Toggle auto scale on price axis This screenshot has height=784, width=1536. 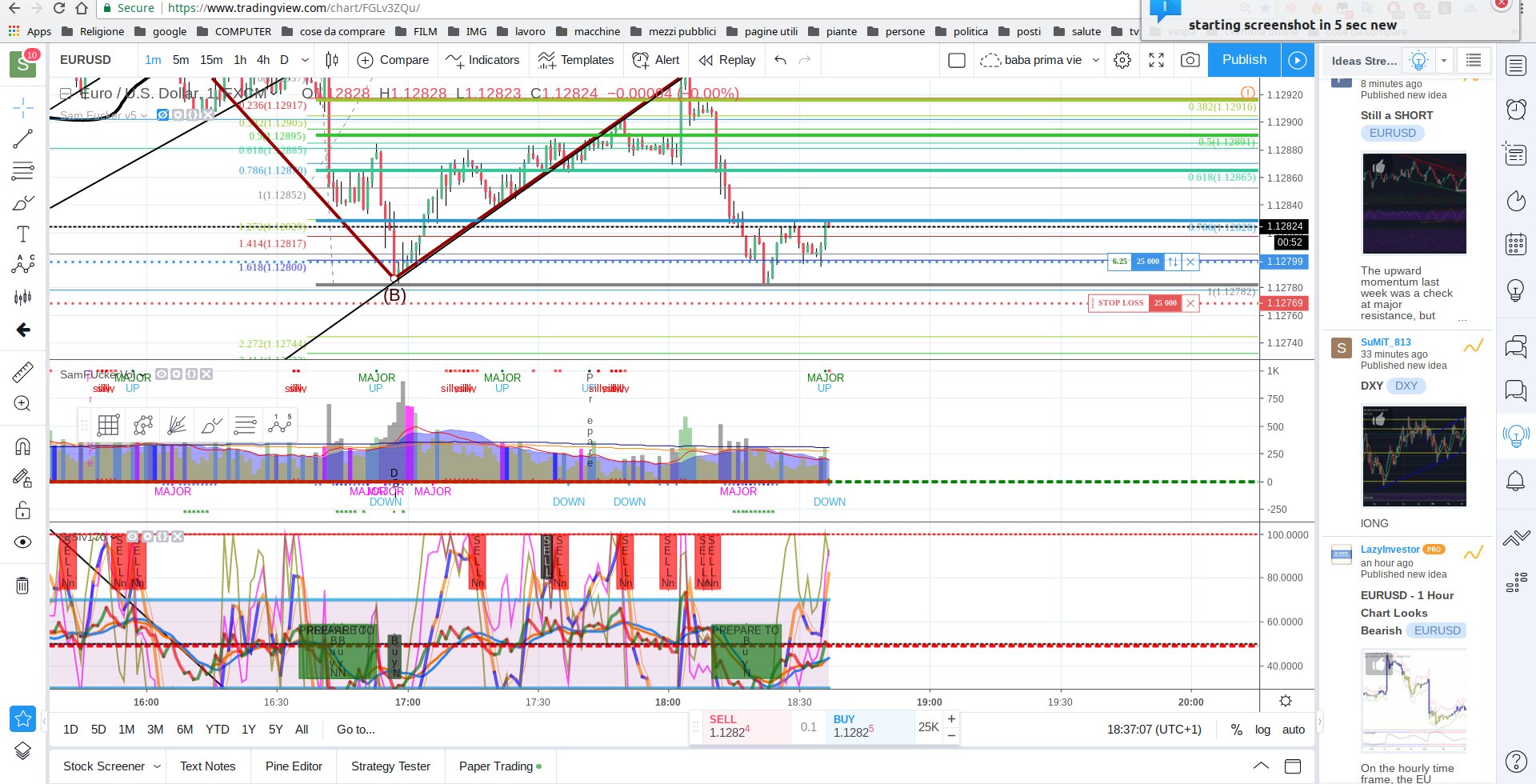coord(1294,730)
